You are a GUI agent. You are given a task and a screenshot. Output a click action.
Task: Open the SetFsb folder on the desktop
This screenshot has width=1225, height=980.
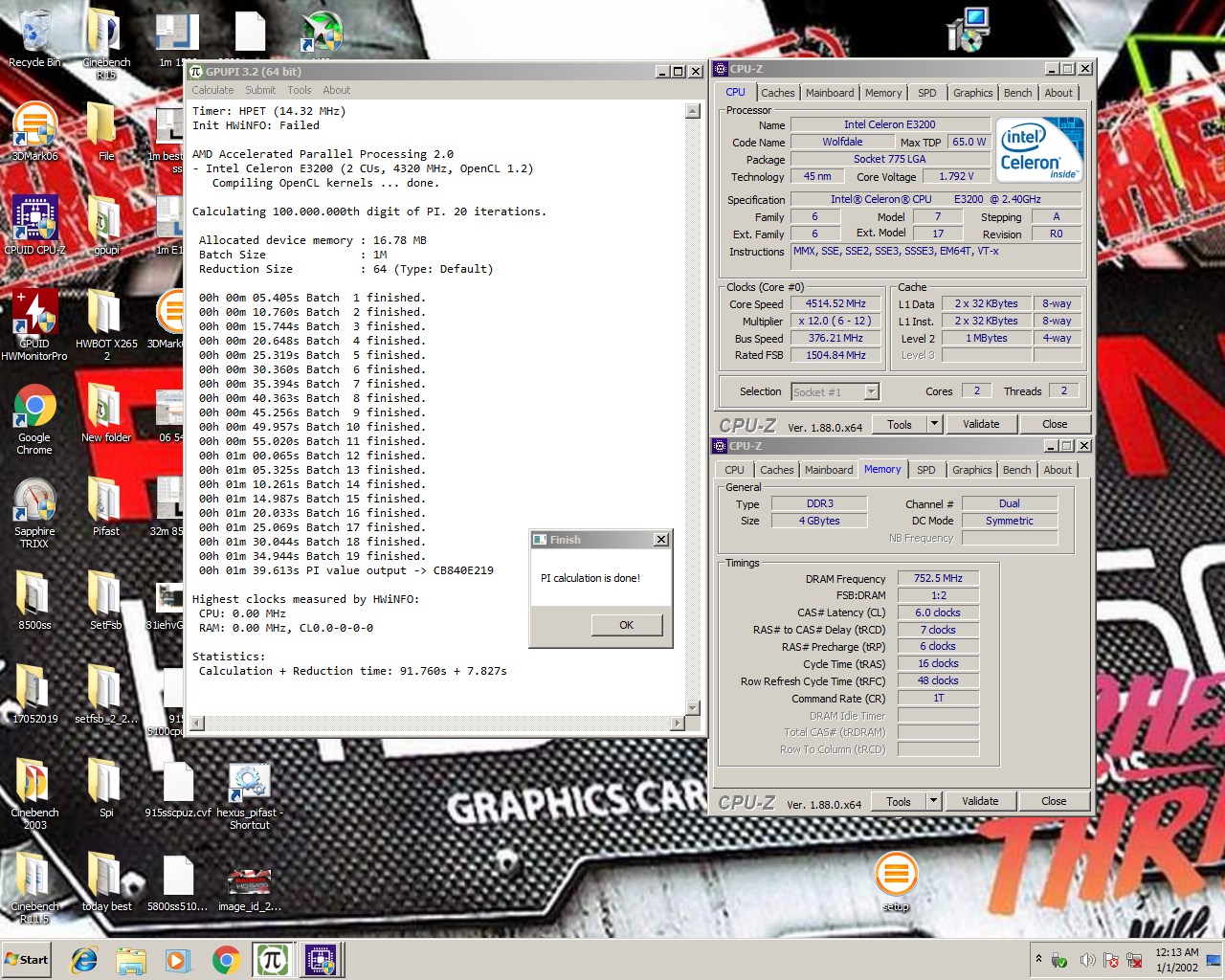coord(106,601)
